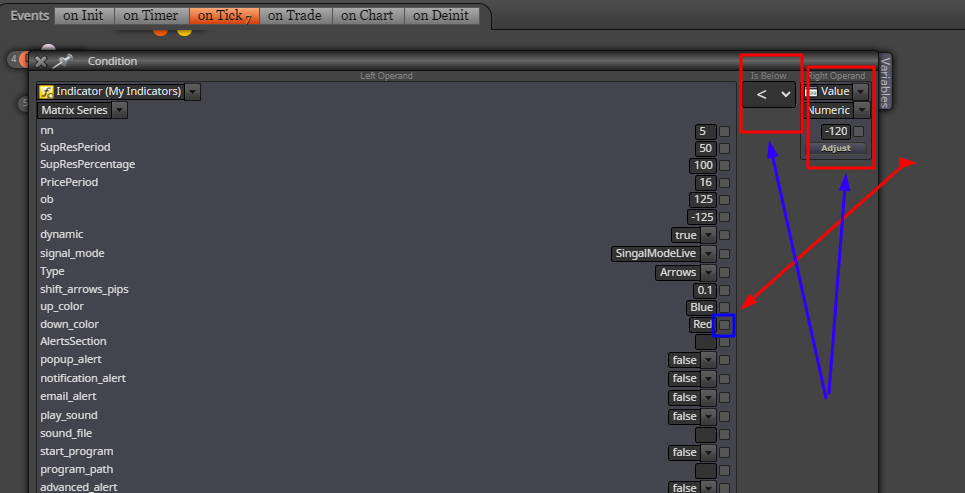Edit the os value -125
Image resolution: width=965 pixels, height=493 pixels.
(x=702, y=217)
